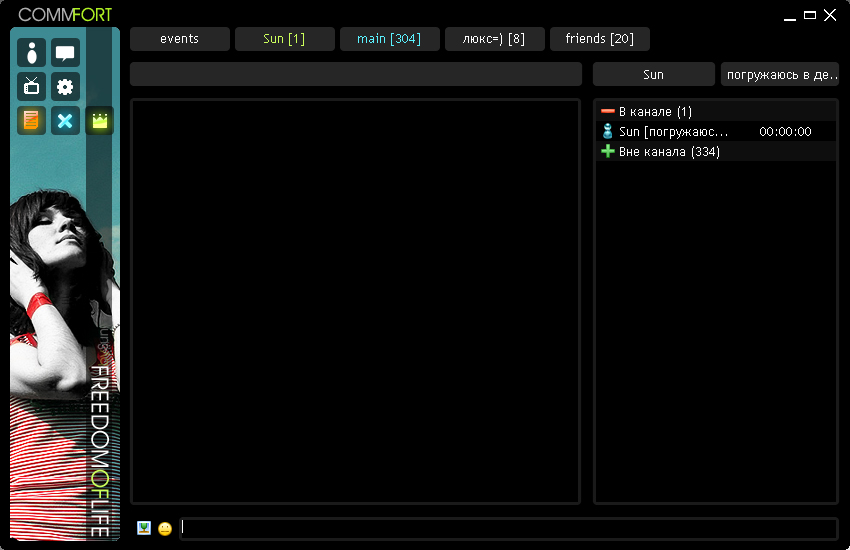850x550 pixels.
Task: Click the user profile person icon
Action: 32,53
